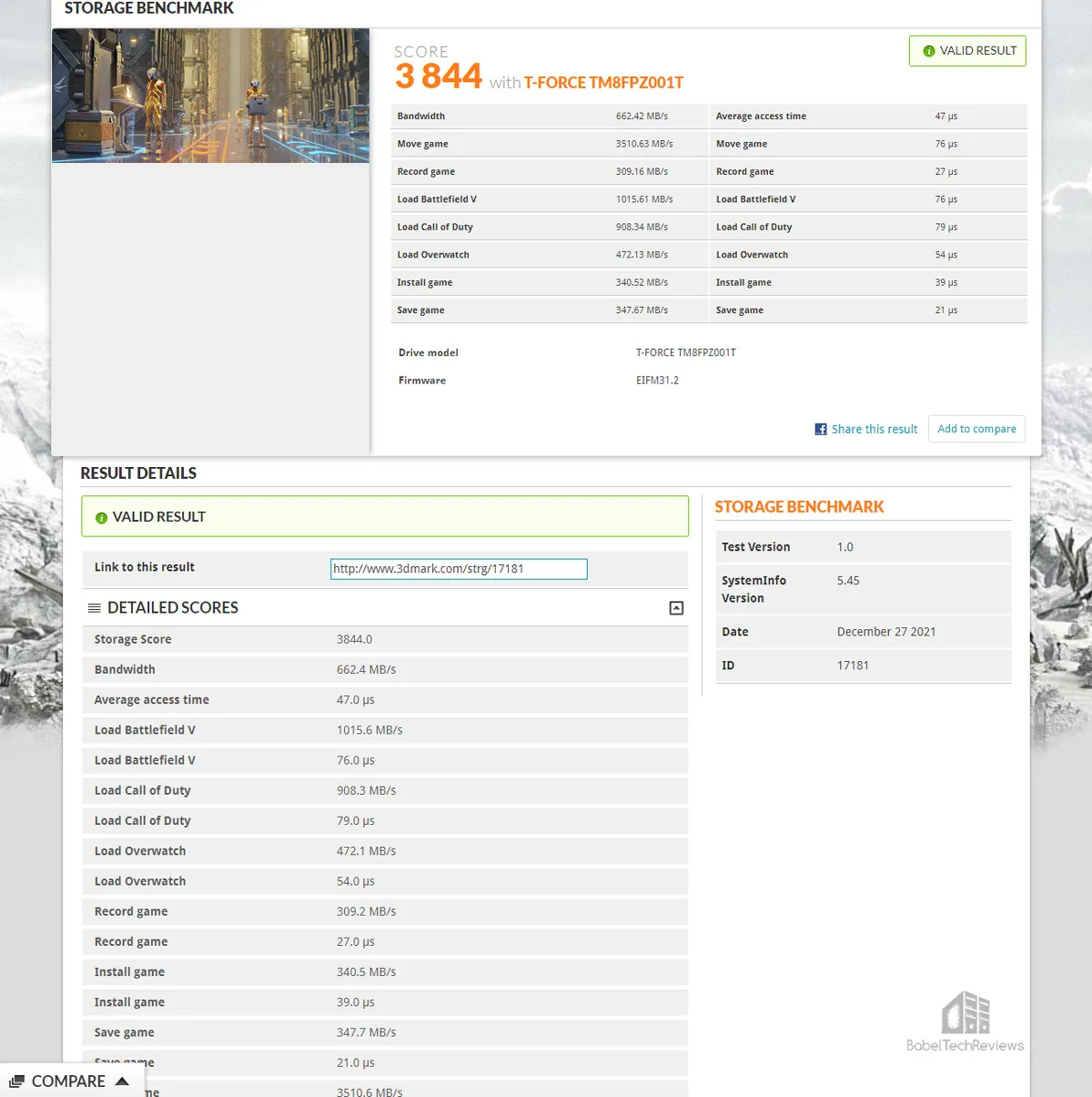Click Load Call of Duty 908.3 MB/s row
The image size is (1092, 1097).
point(385,791)
